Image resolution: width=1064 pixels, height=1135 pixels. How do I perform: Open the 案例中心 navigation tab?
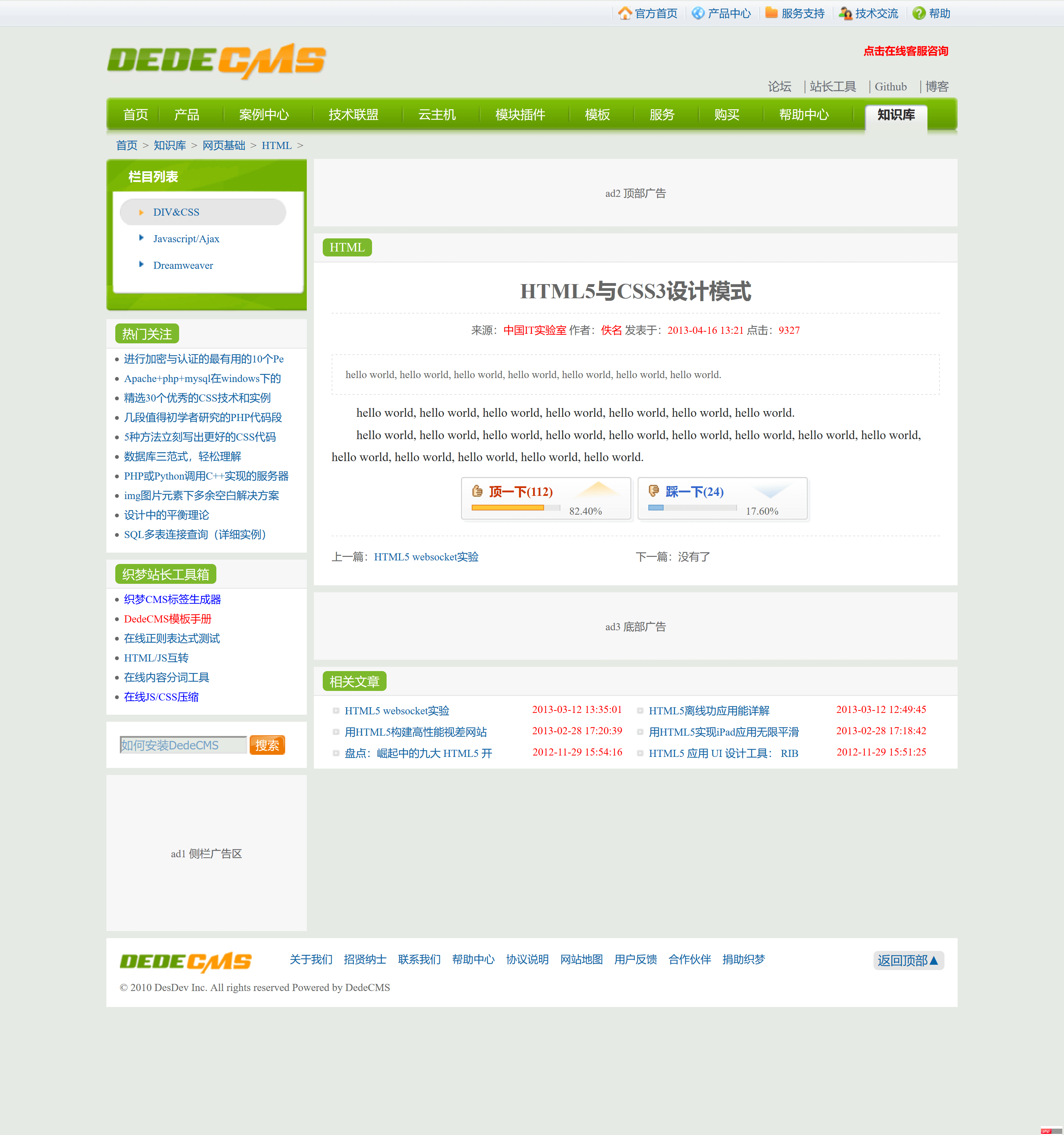(x=264, y=115)
